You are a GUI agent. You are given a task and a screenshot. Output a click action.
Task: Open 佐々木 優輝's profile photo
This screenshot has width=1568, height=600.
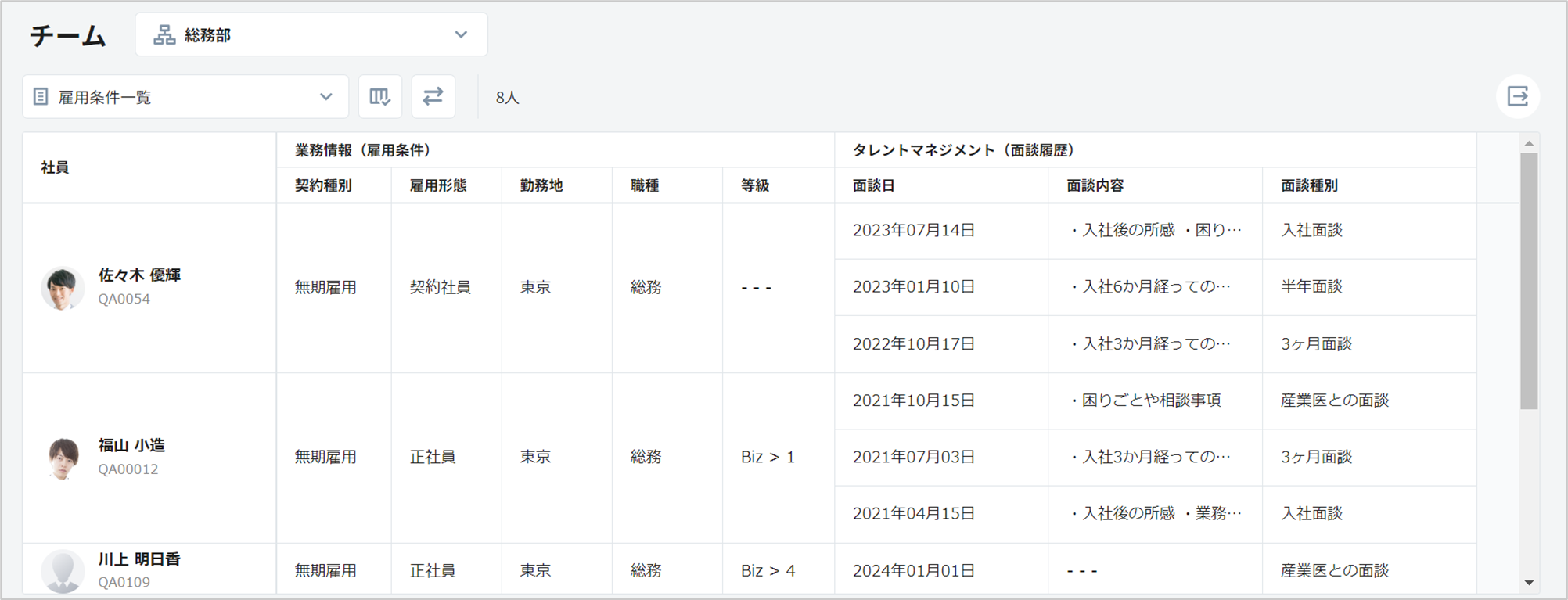(63, 288)
